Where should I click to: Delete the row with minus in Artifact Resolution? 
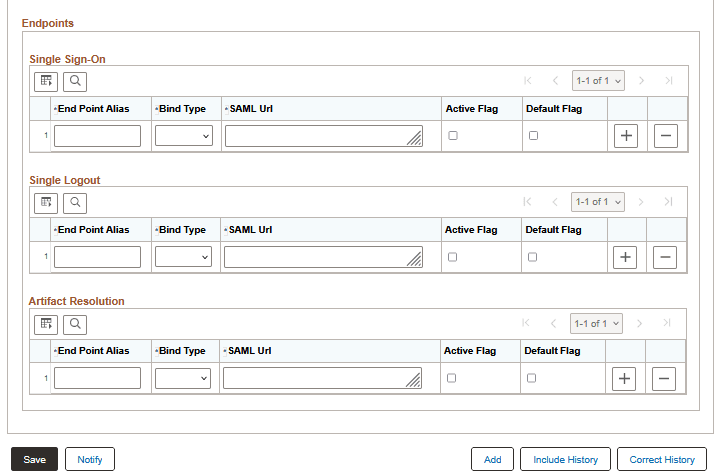(664, 378)
